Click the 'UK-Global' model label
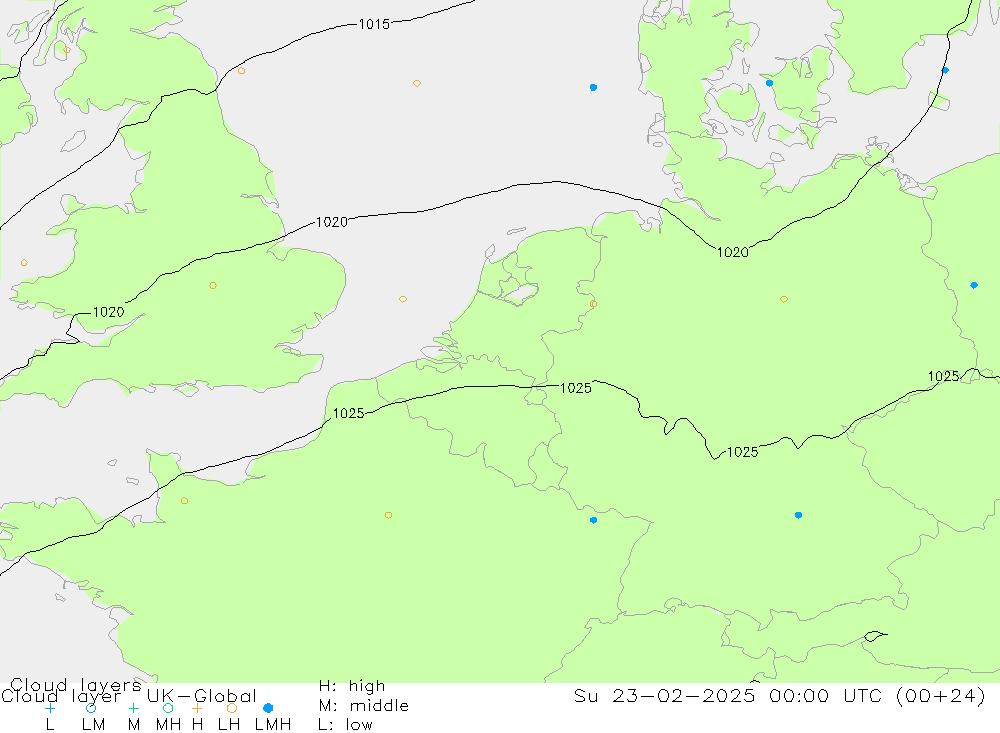Screen dimensions: 1000x733 [x=202, y=696]
